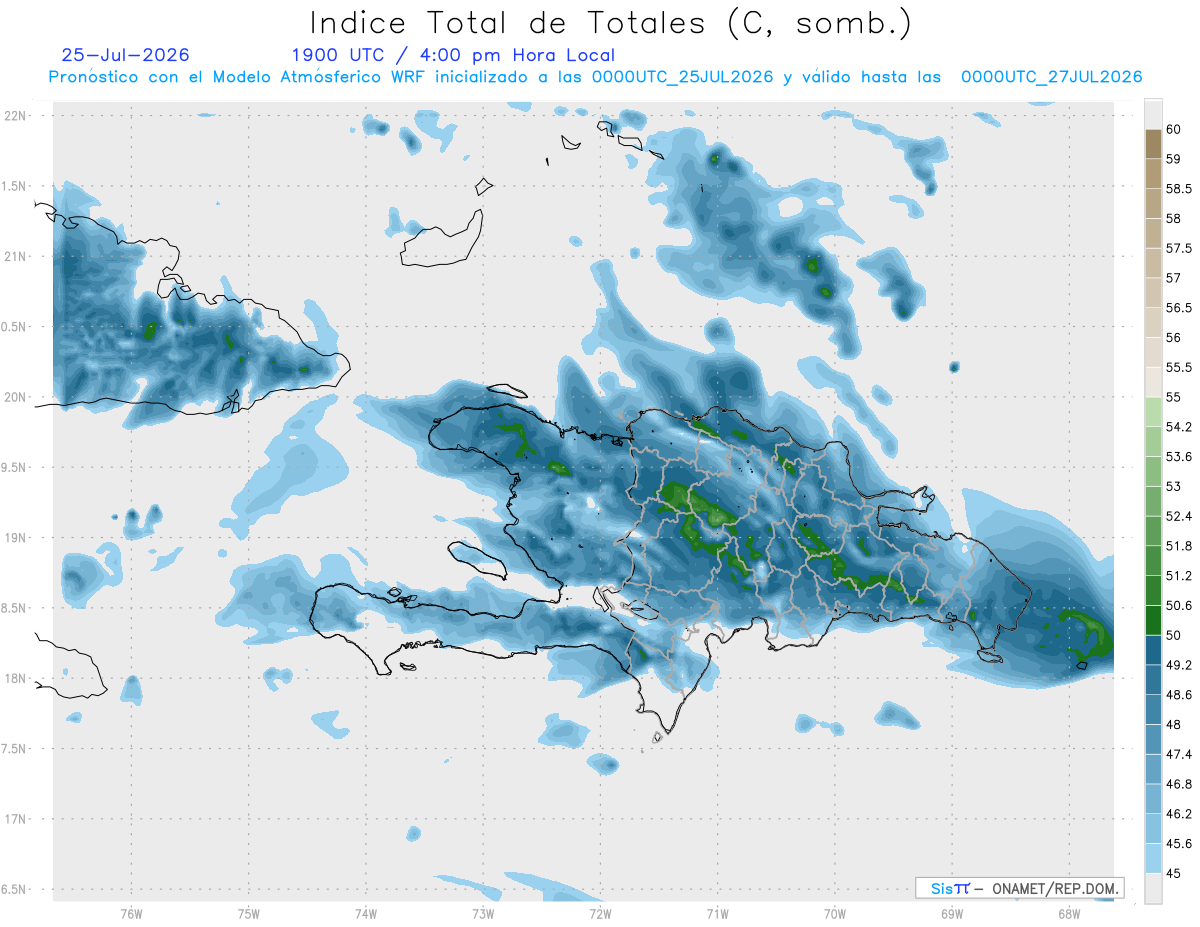Image resolution: width=1200 pixels, height=927 pixels.
Task: Click the '1900 UTC / 4:00 pm Hora Local' text
Action: coord(453,55)
